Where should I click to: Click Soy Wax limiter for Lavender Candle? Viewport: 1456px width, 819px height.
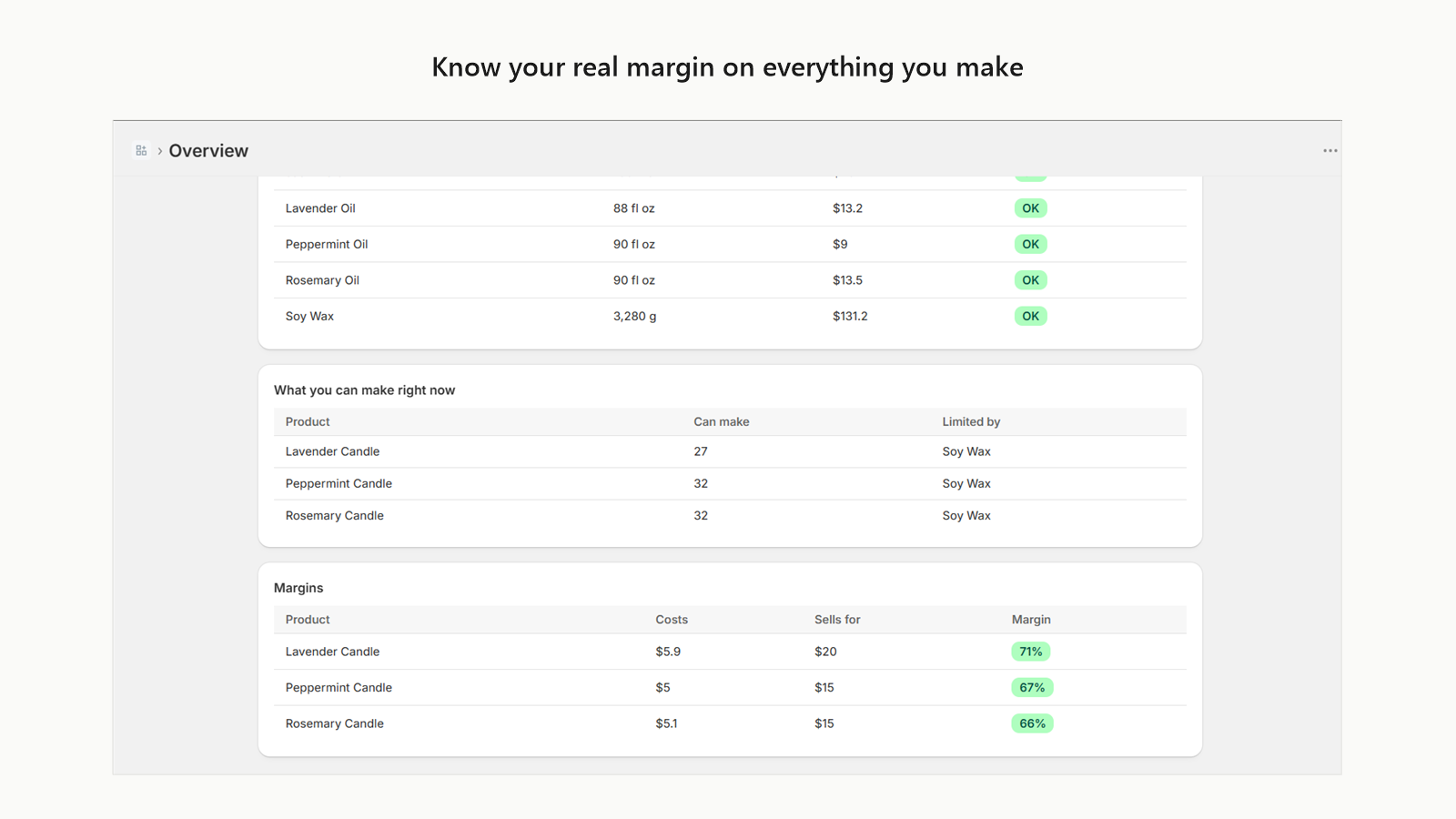coord(966,451)
